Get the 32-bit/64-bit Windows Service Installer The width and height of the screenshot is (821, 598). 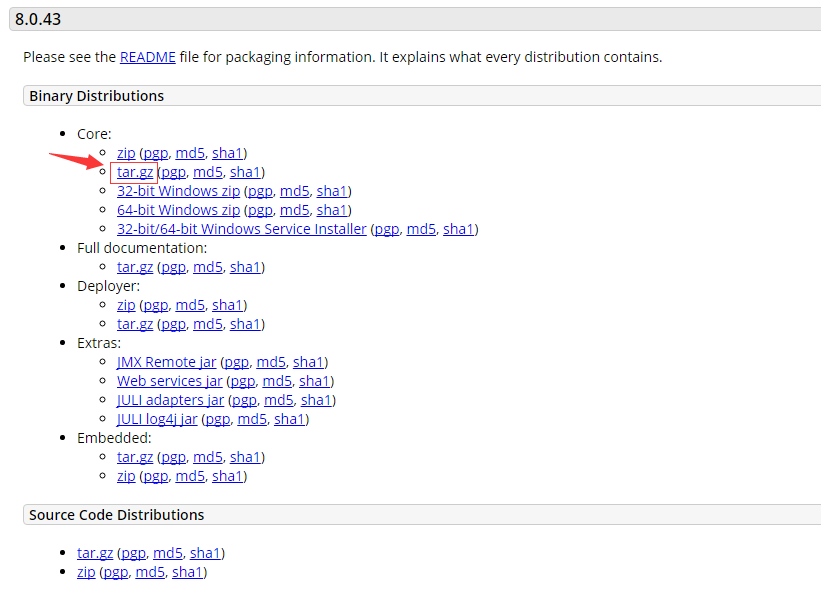tap(241, 229)
